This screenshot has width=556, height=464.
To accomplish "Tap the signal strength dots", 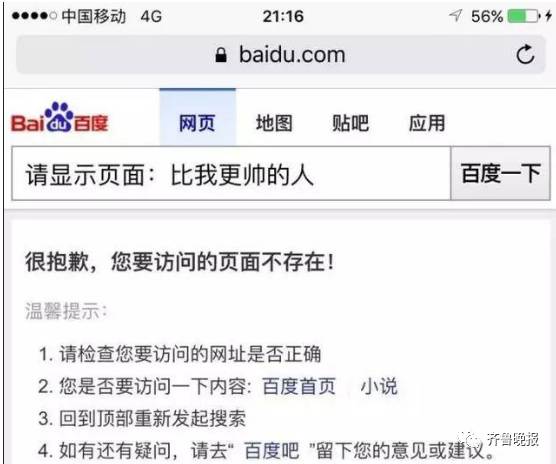I will (x=34, y=16).
